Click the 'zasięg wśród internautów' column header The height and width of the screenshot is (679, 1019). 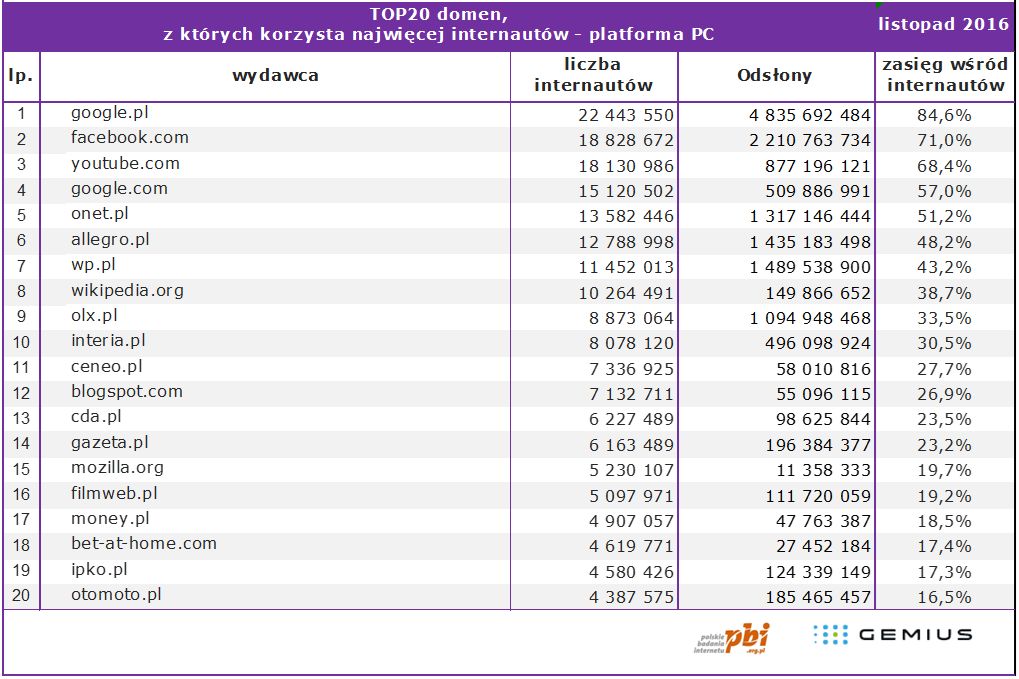coord(946,75)
